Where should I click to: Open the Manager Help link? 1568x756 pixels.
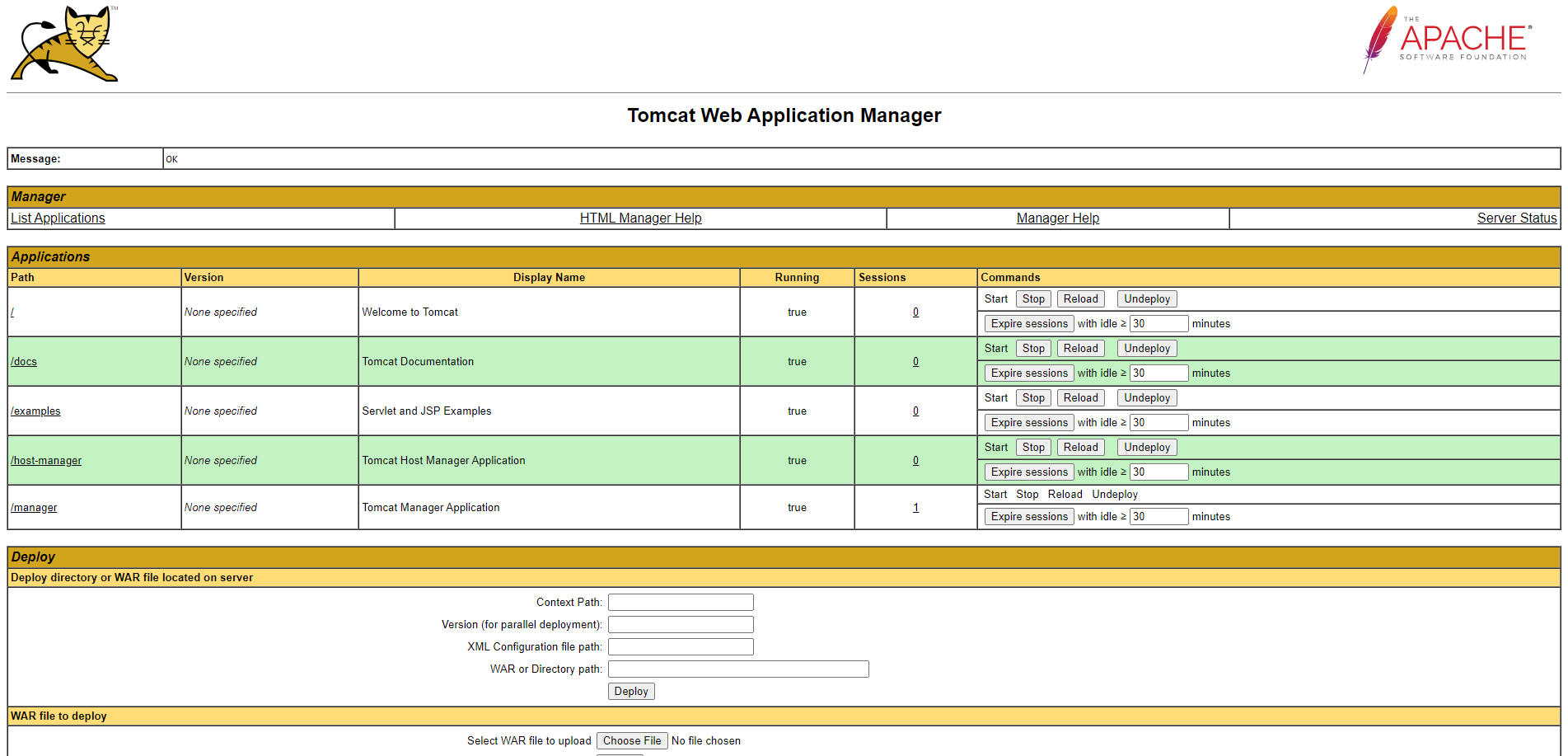(x=1057, y=218)
